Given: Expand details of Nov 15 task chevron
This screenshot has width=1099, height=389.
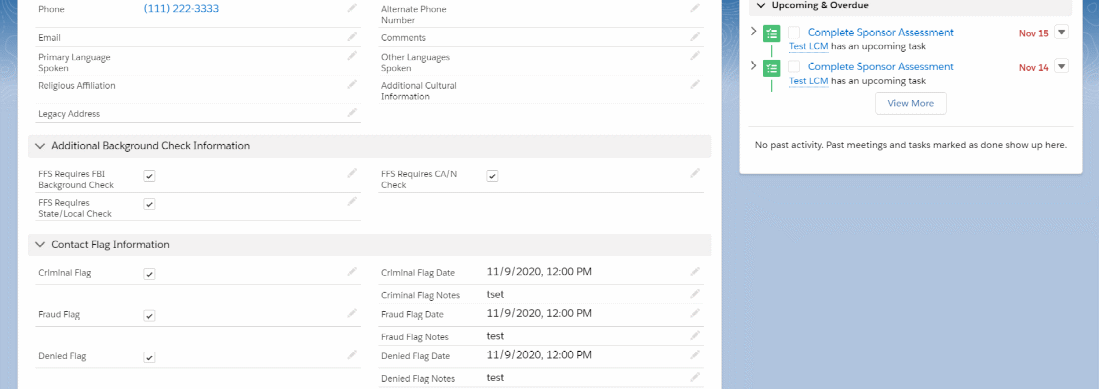Looking at the screenshot, I should 753,32.
